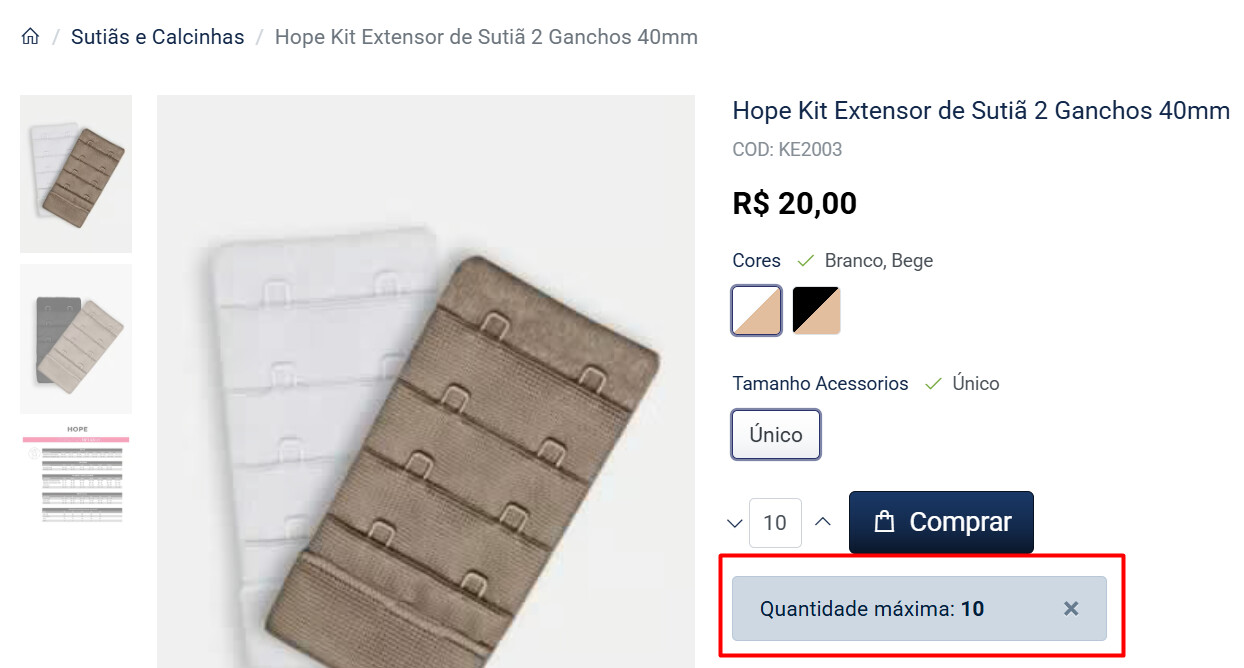This screenshot has height=668, width=1244.
Task: Select the COD: KE2003 product code
Action: (x=788, y=150)
